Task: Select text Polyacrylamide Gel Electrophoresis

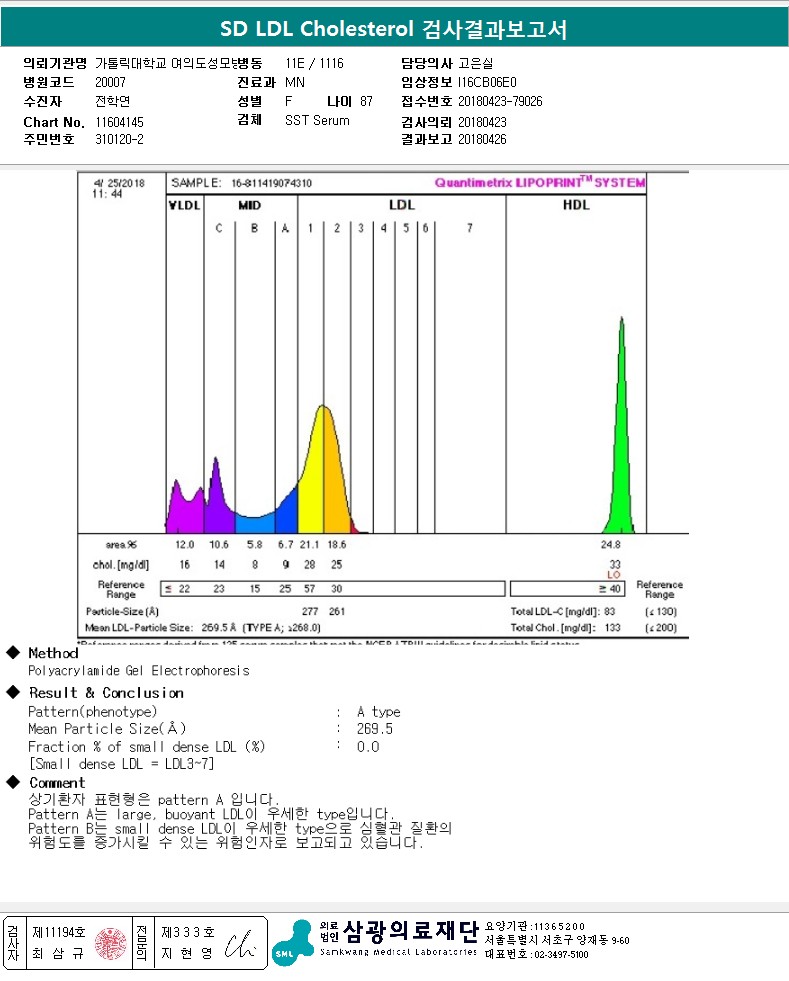Action: click(139, 671)
